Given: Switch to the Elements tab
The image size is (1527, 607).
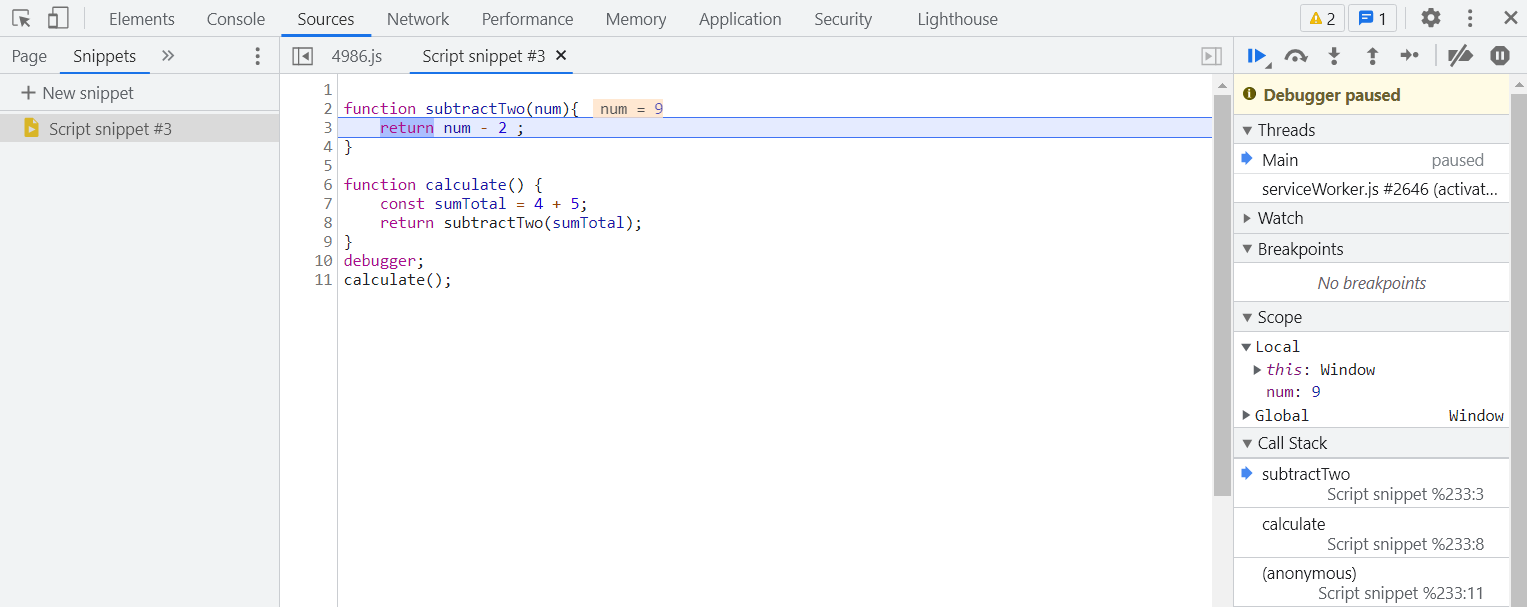Looking at the screenshot, I should [x=142, y=19].
